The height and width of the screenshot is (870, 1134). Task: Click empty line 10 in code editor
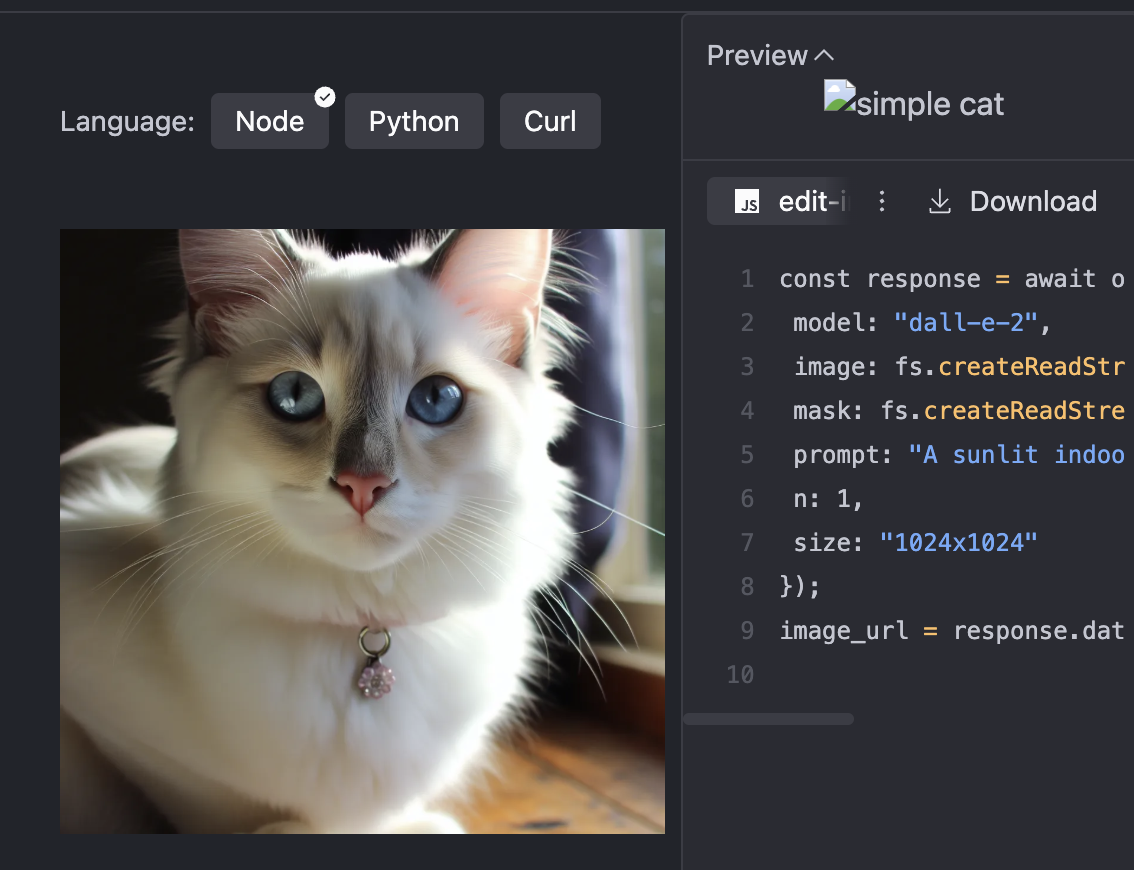pos(900,675)
